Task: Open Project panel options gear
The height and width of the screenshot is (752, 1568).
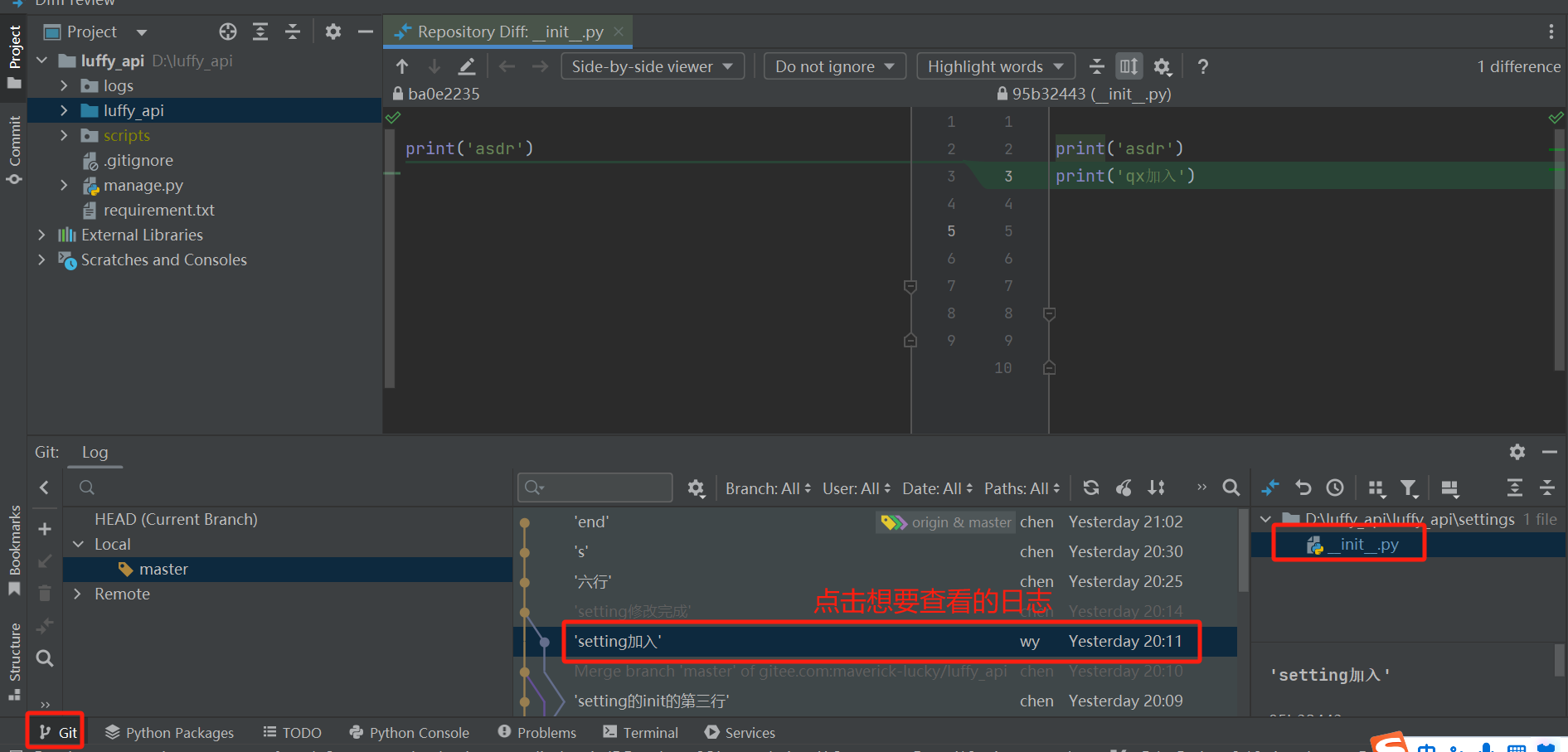Action: point(333,32)
